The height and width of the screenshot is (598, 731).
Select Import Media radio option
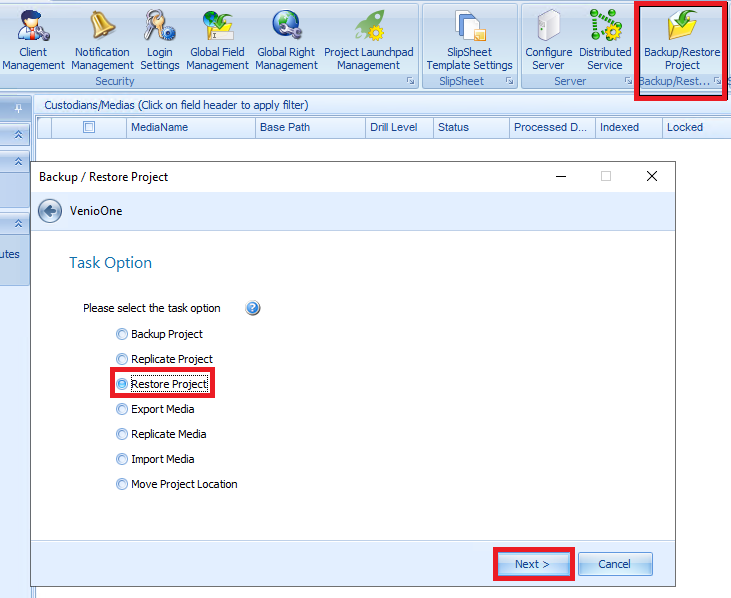155,459
